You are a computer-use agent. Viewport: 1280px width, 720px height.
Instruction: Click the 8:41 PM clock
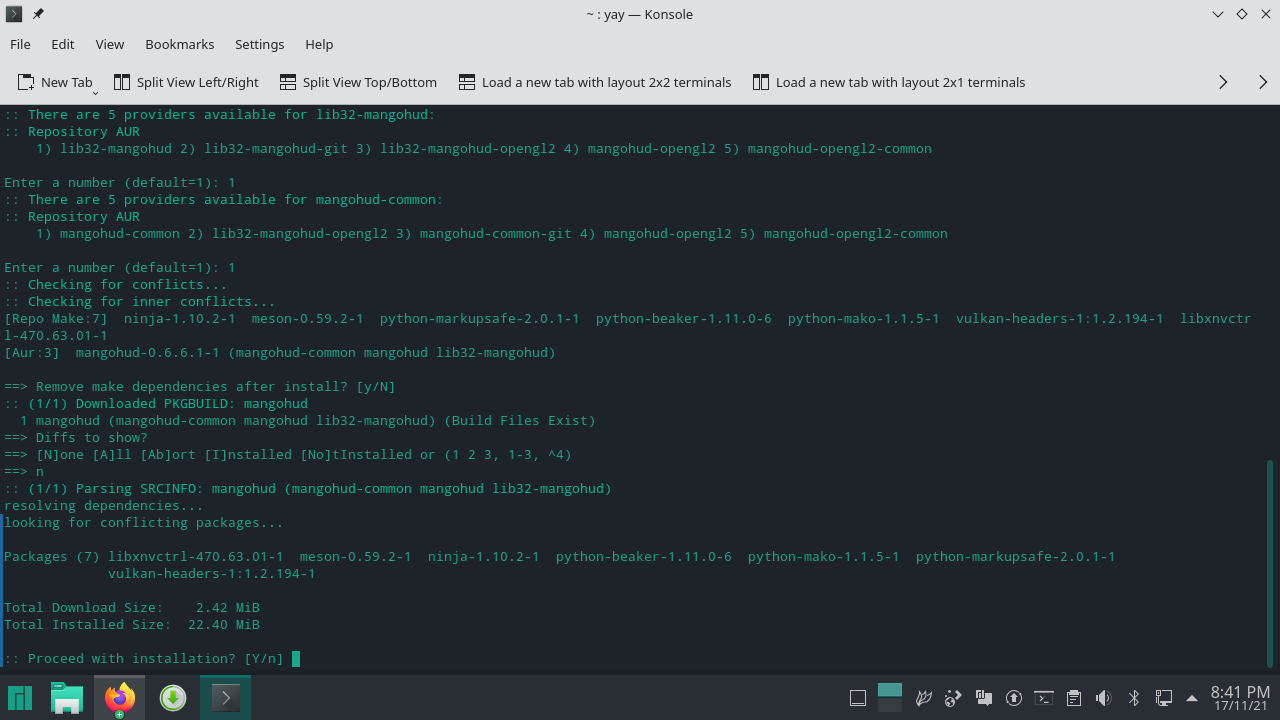pyautogui.click(x=1240, y=691)
